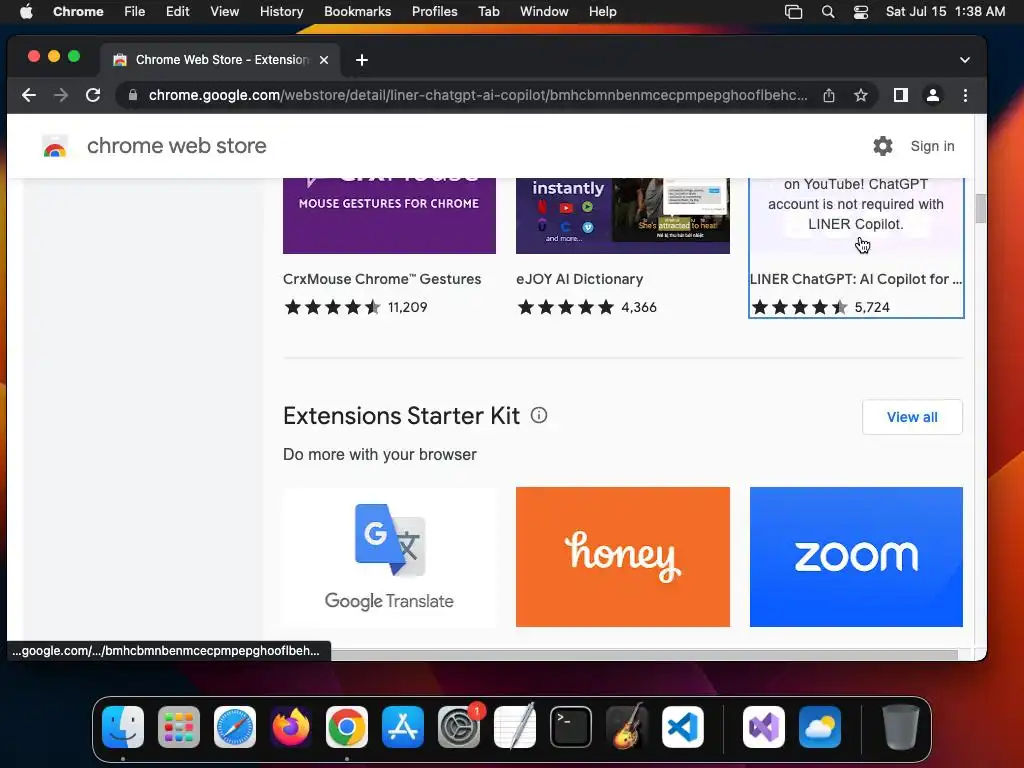This screenshot has height=768, width=1024.
Task: Click the LINER 5,724 star rating
Action: 820,308
